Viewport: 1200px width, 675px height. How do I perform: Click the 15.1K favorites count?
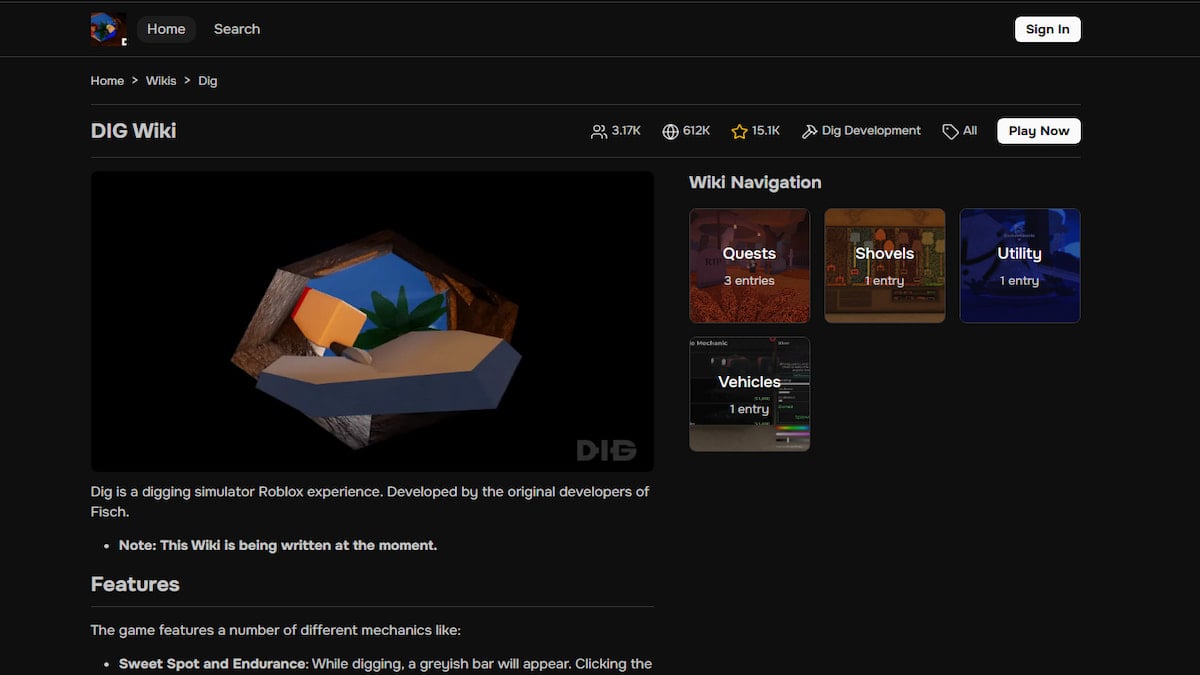point(766,131)
